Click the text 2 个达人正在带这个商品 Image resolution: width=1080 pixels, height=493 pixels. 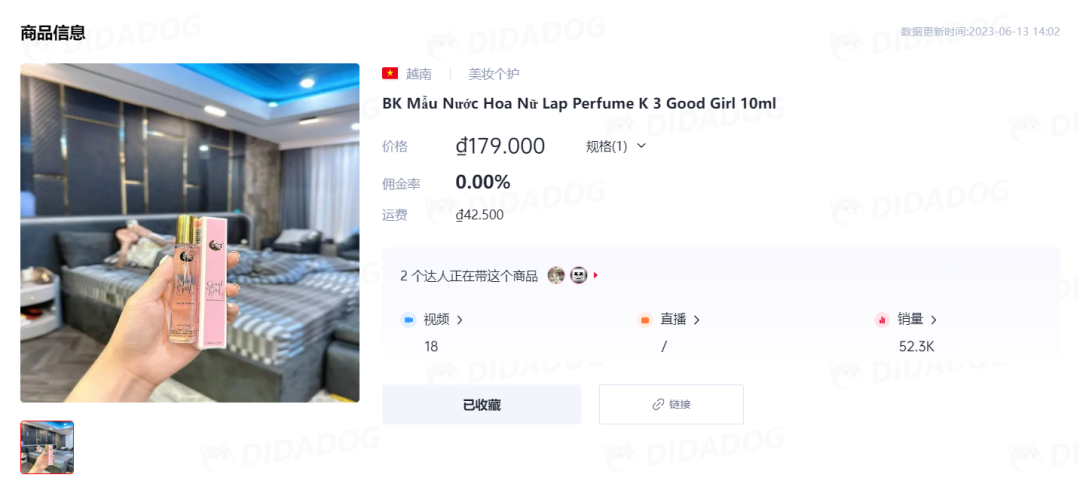pos(469,276)
